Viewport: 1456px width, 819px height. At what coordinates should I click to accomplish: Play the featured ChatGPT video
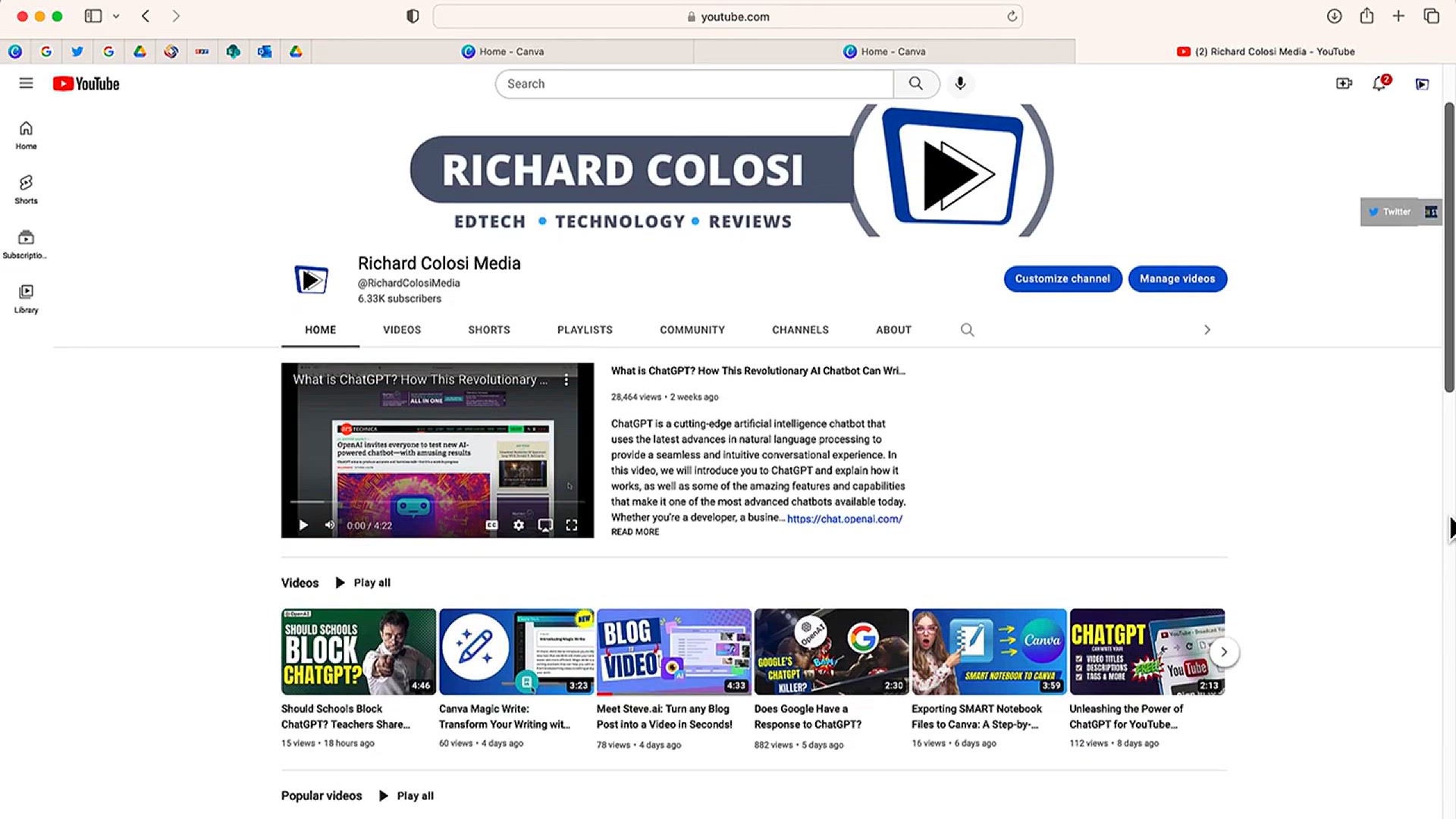click(303, 525)
